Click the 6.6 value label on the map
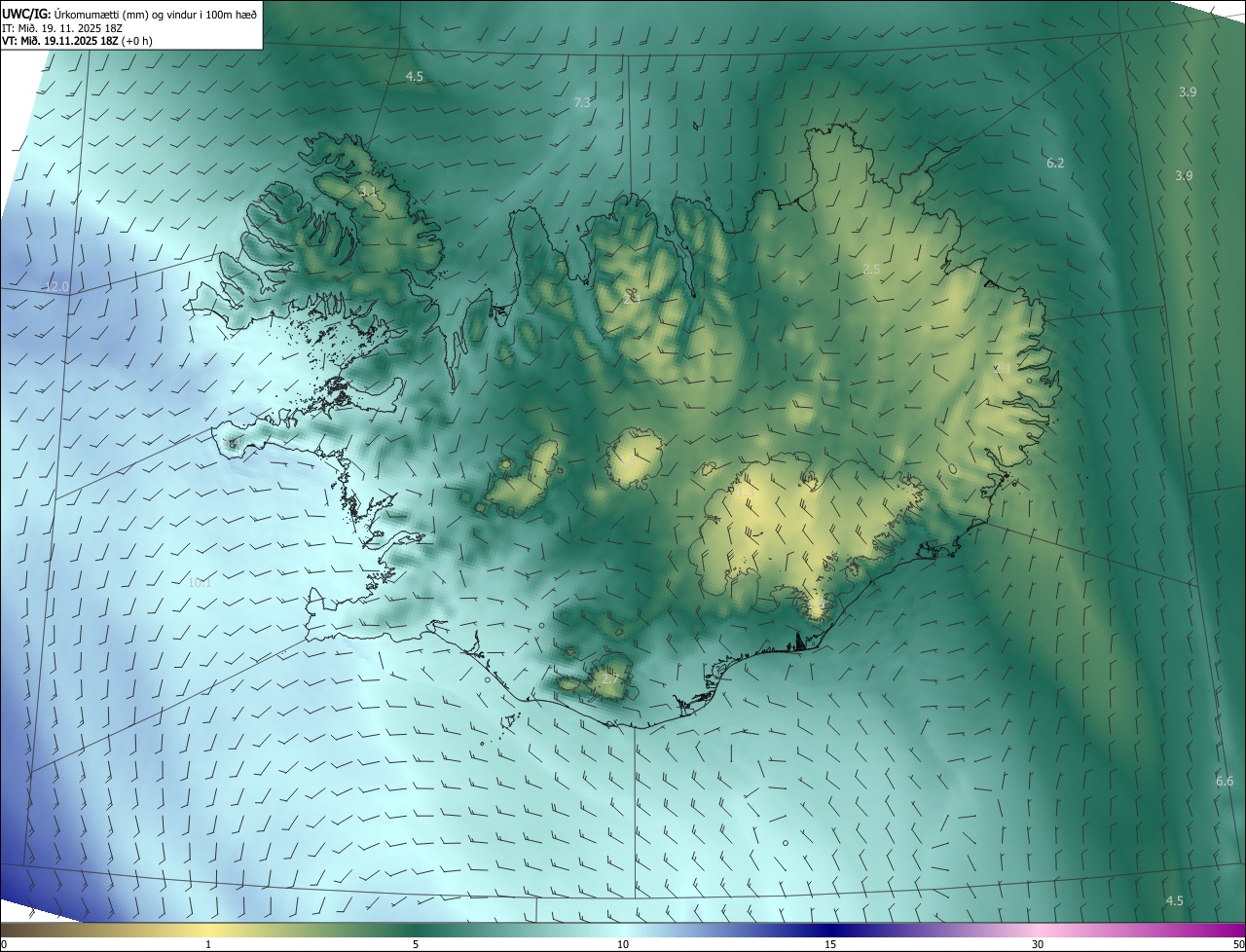The image size is (1246, 952). tap(1225, 781)
